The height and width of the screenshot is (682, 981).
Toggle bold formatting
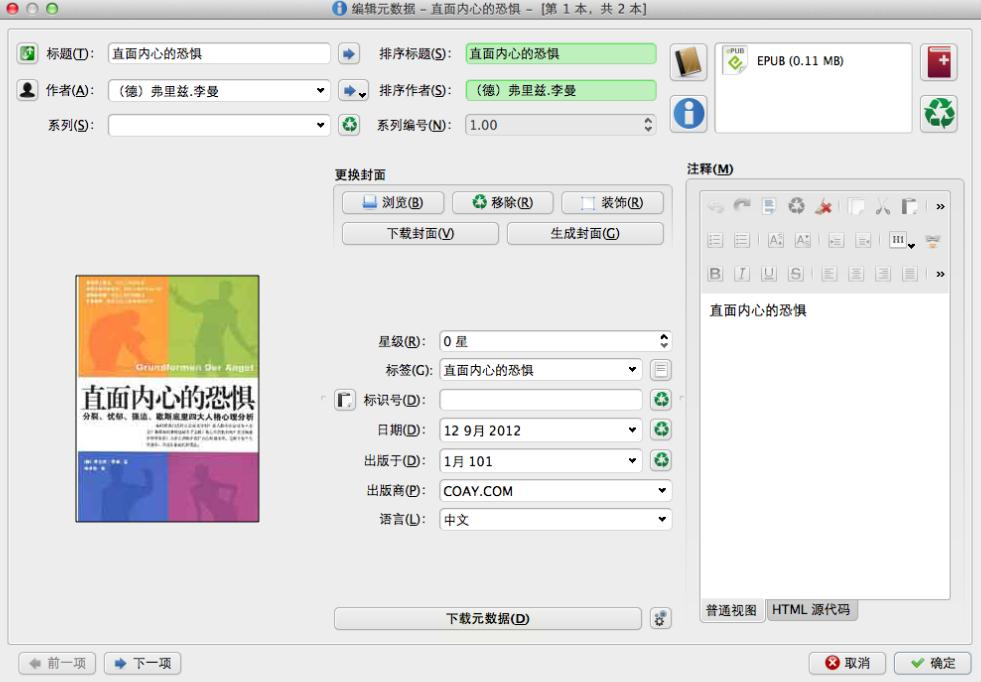click(x=715, y=273)
